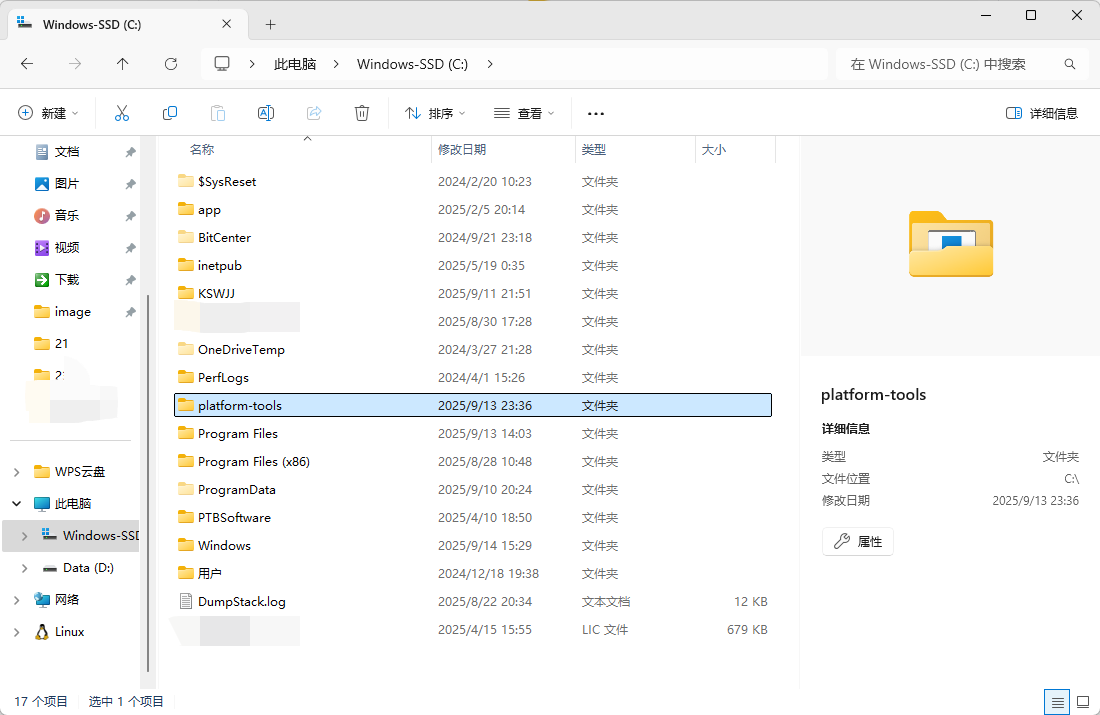Click inside the search box
This screenshot has width=1100, height=715.
tap(950, 63)
